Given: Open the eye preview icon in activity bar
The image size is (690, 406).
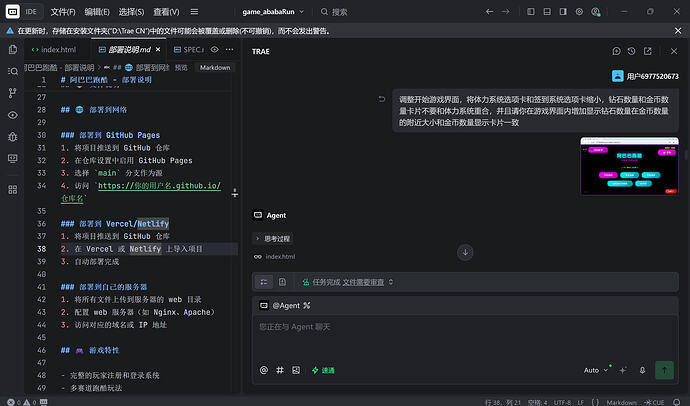Looking at the screenshot, I should click(13, 115).
